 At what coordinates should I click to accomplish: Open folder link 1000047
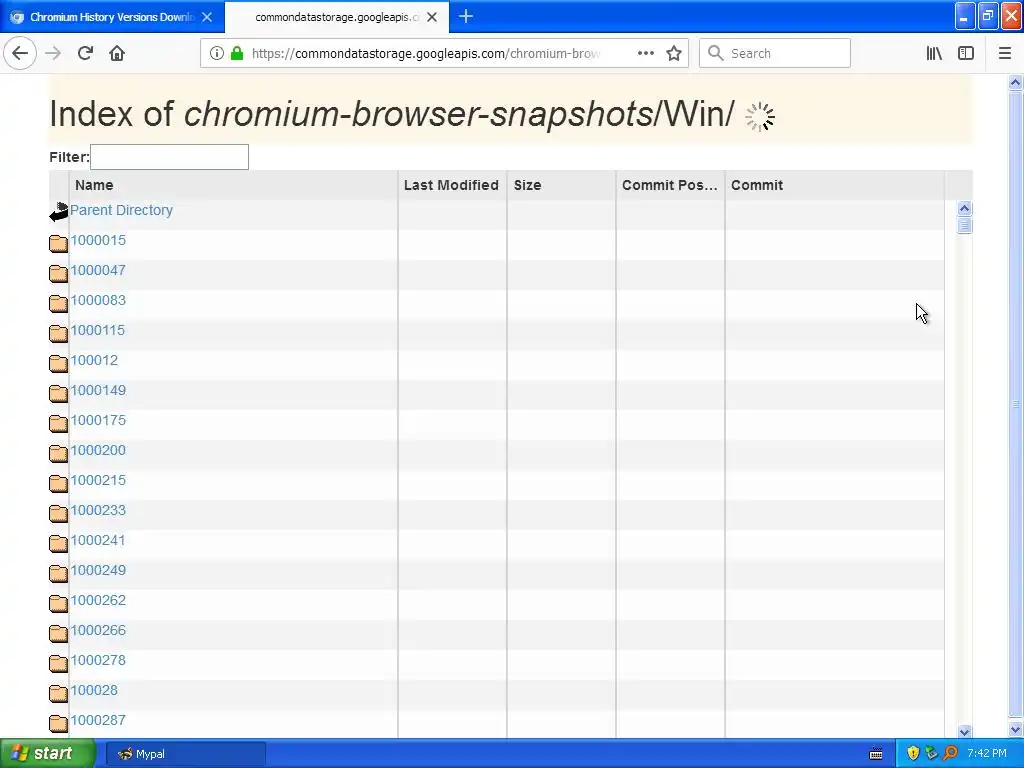tap(98, 270)
